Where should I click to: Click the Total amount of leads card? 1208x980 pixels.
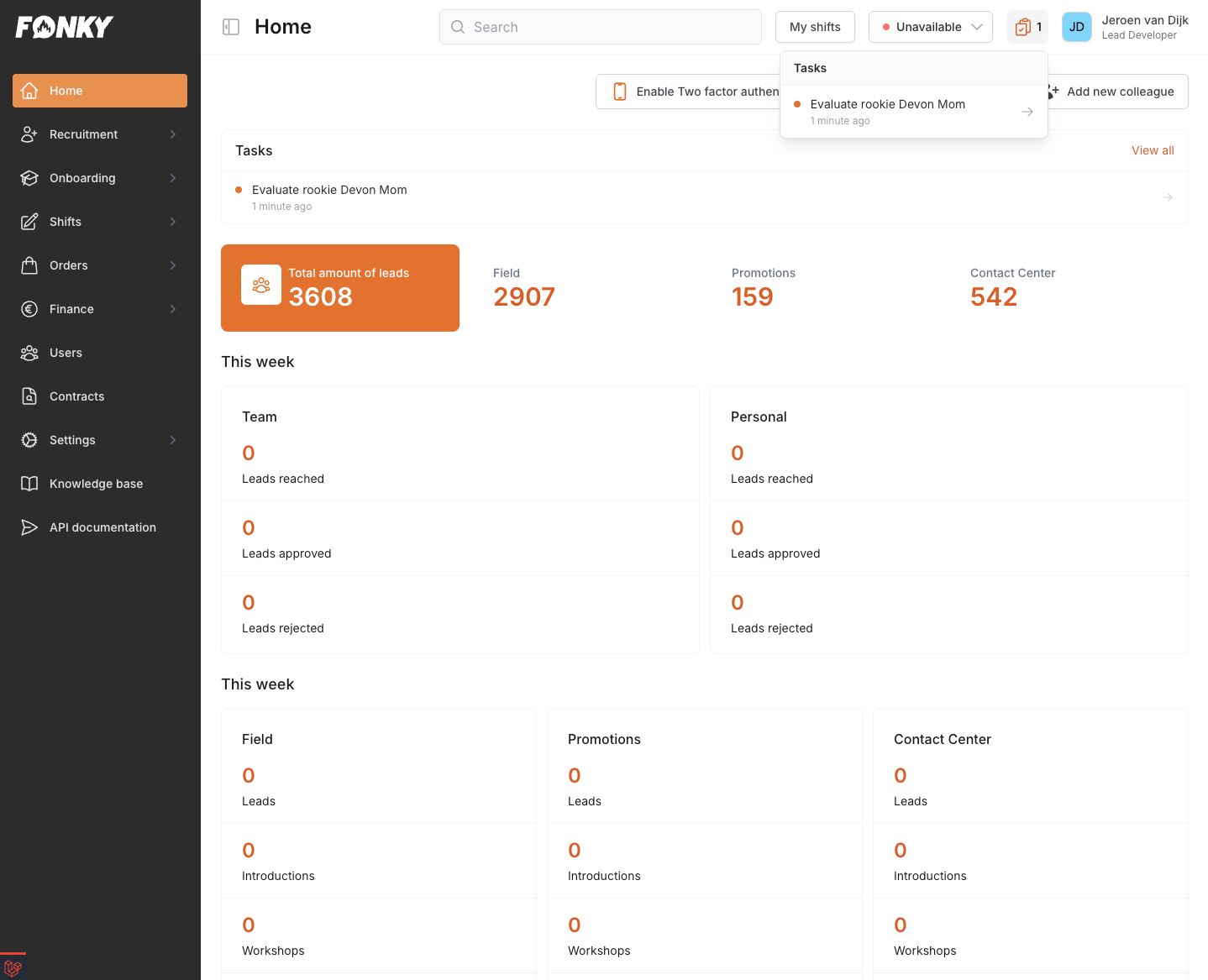339,287
